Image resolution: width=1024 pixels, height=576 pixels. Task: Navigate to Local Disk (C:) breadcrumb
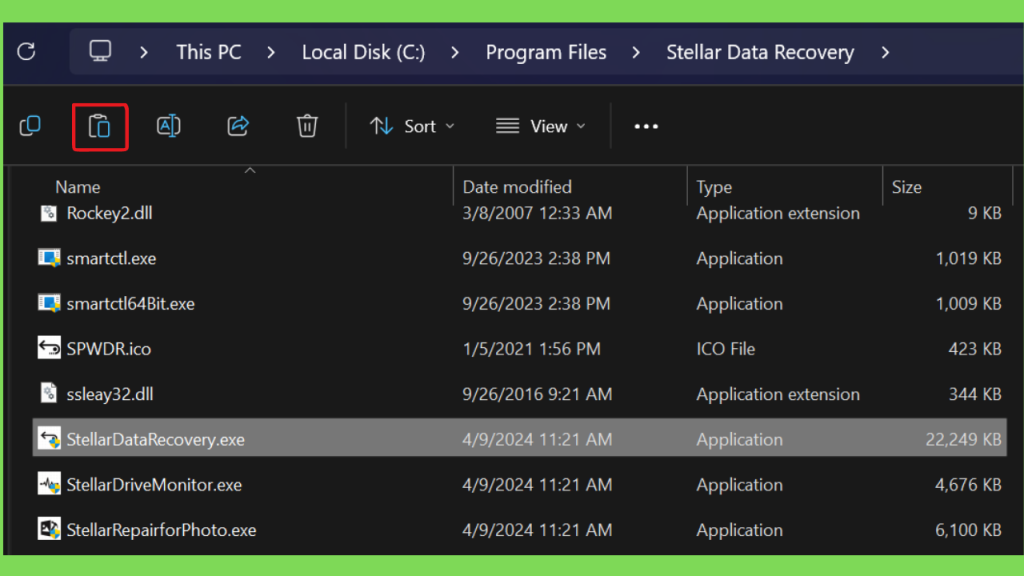click(363, 52)
